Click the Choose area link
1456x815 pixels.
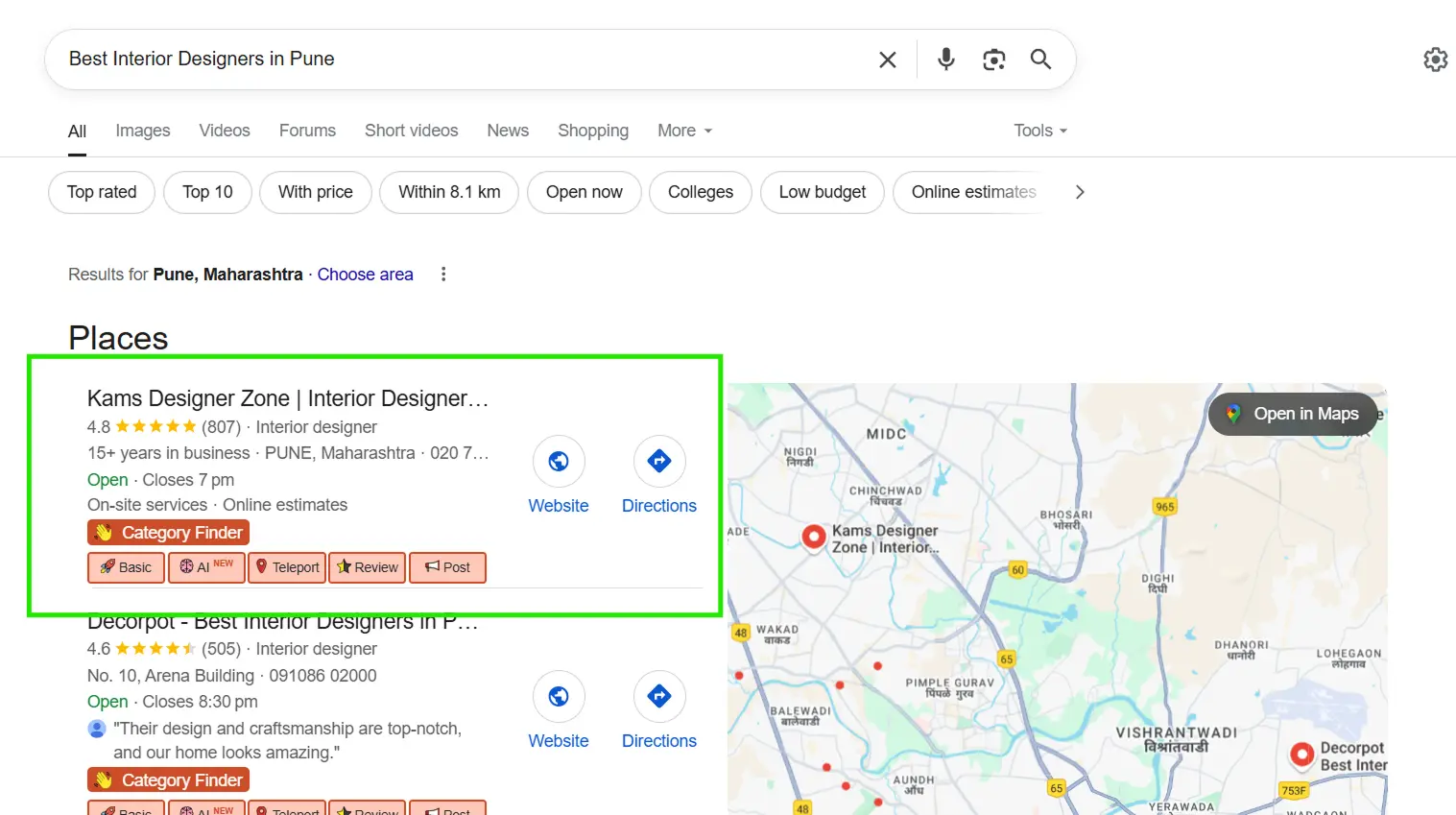[366, 275]
